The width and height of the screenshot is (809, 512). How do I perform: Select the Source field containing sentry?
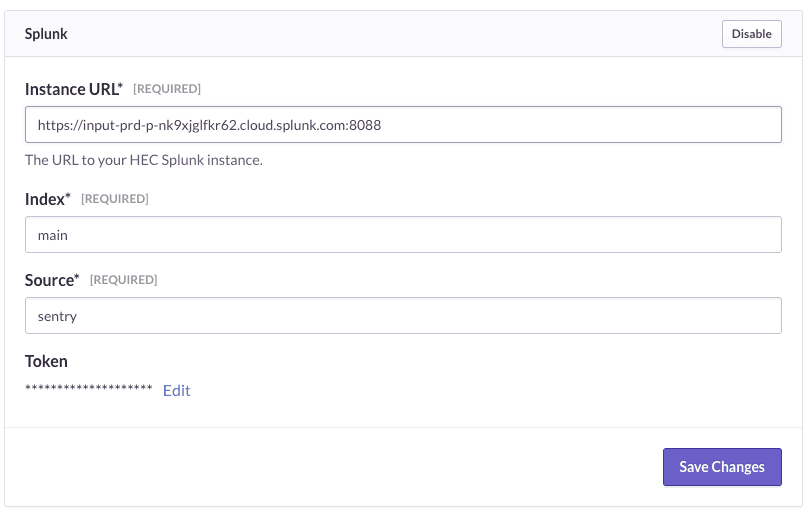click(x=403, y=316)
